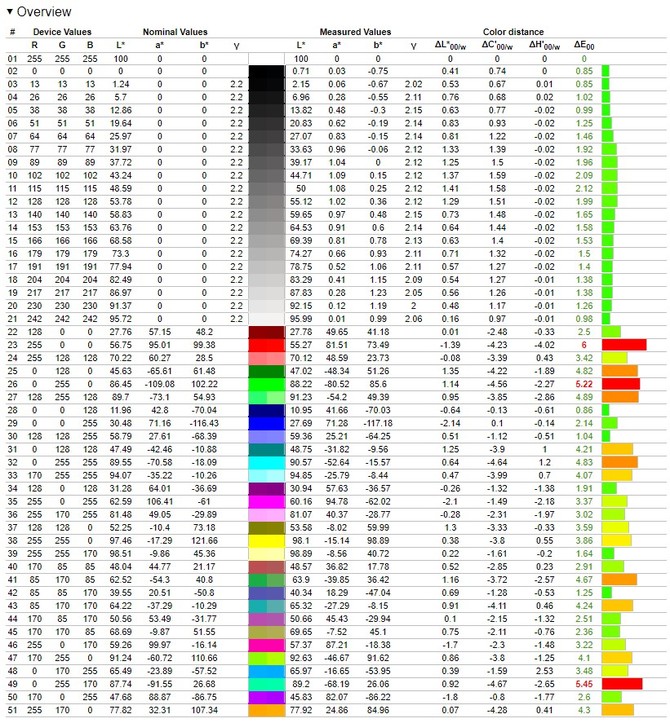Click measured L* value 55.27
670x723 pixels.
[x=301, y=345]
